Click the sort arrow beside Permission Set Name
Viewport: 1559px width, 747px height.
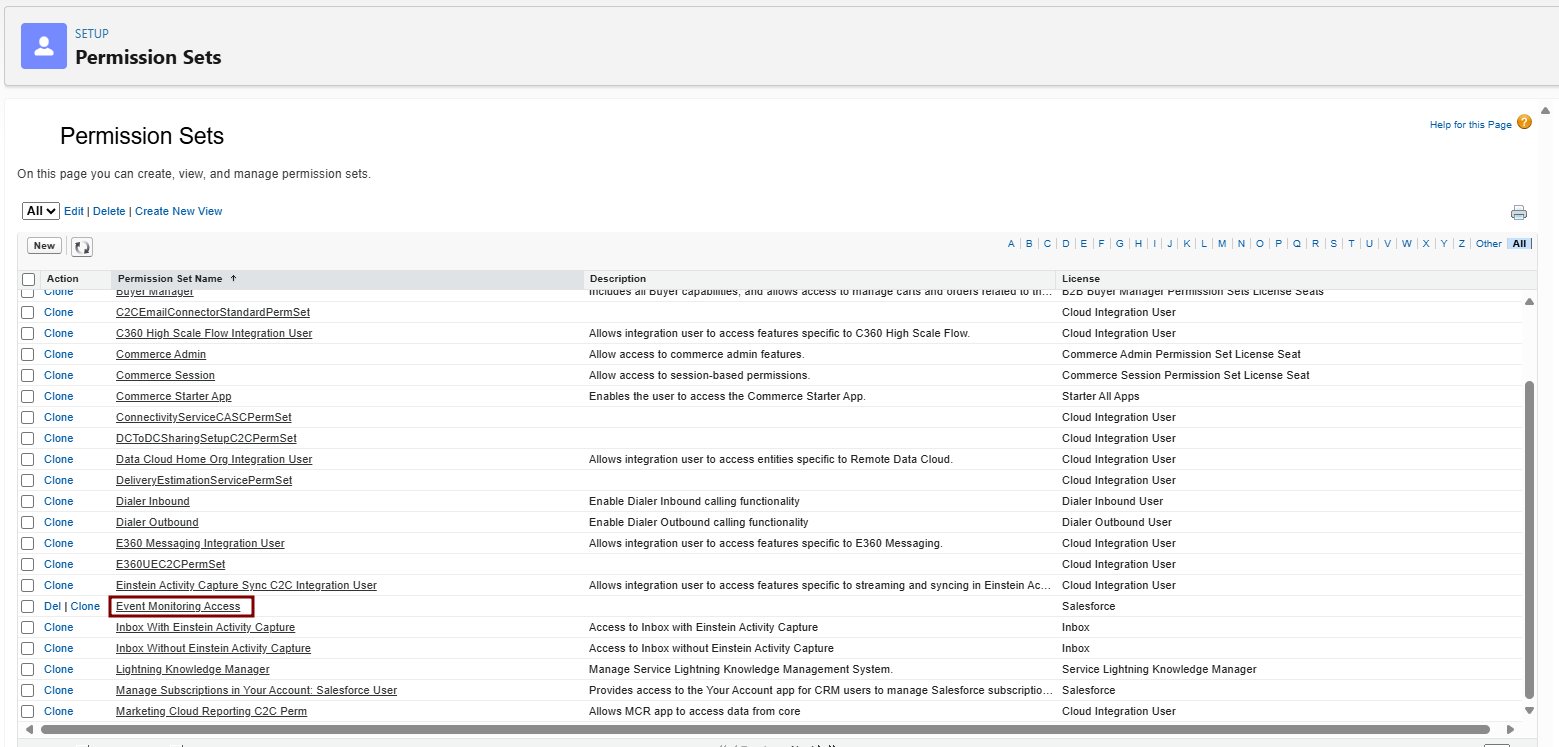pos(234,278)
